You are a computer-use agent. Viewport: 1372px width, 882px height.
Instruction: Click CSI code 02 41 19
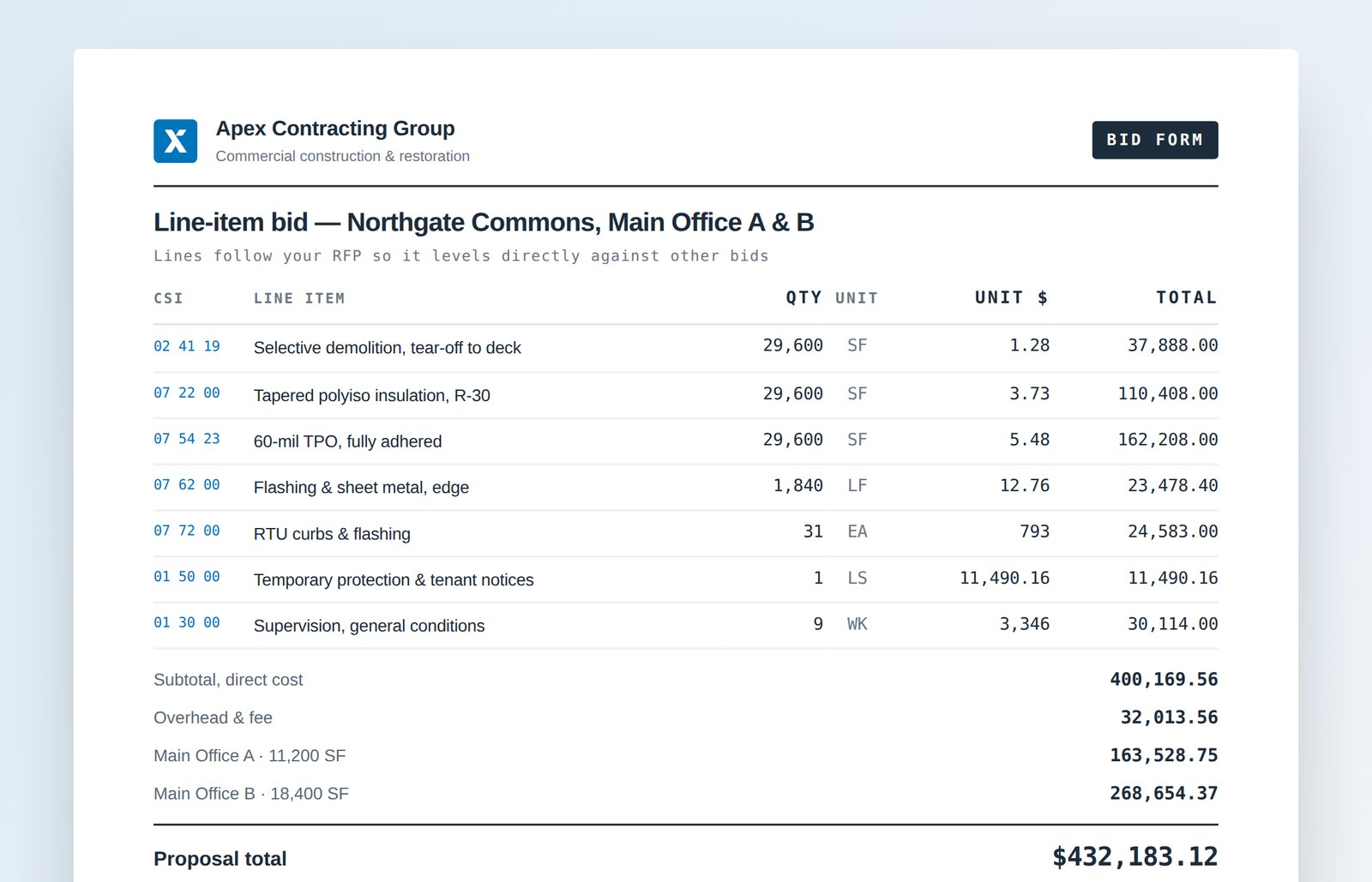187,346
